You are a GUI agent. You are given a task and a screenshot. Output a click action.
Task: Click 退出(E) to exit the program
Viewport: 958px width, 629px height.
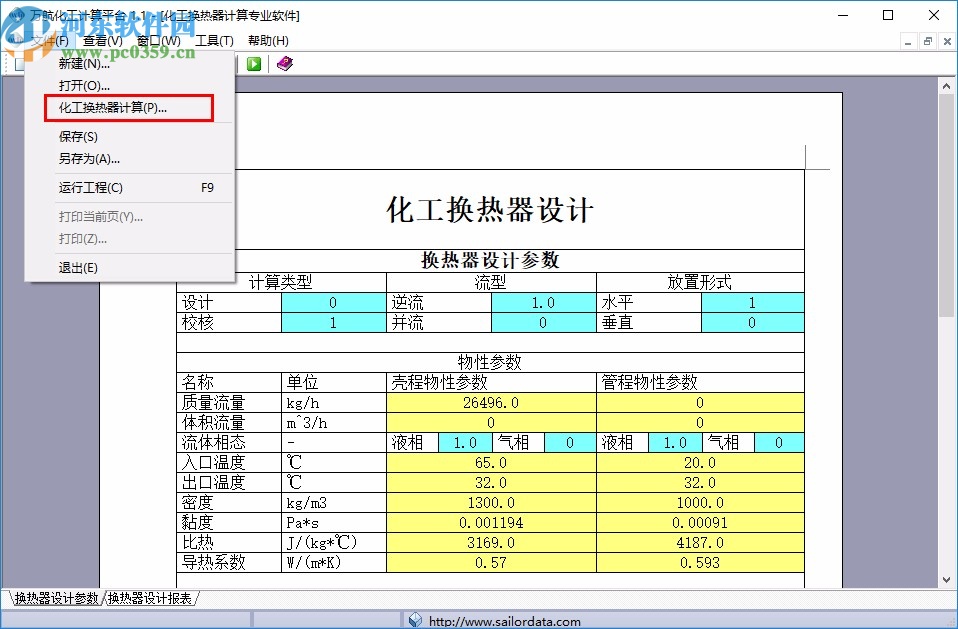pos(129,267)
